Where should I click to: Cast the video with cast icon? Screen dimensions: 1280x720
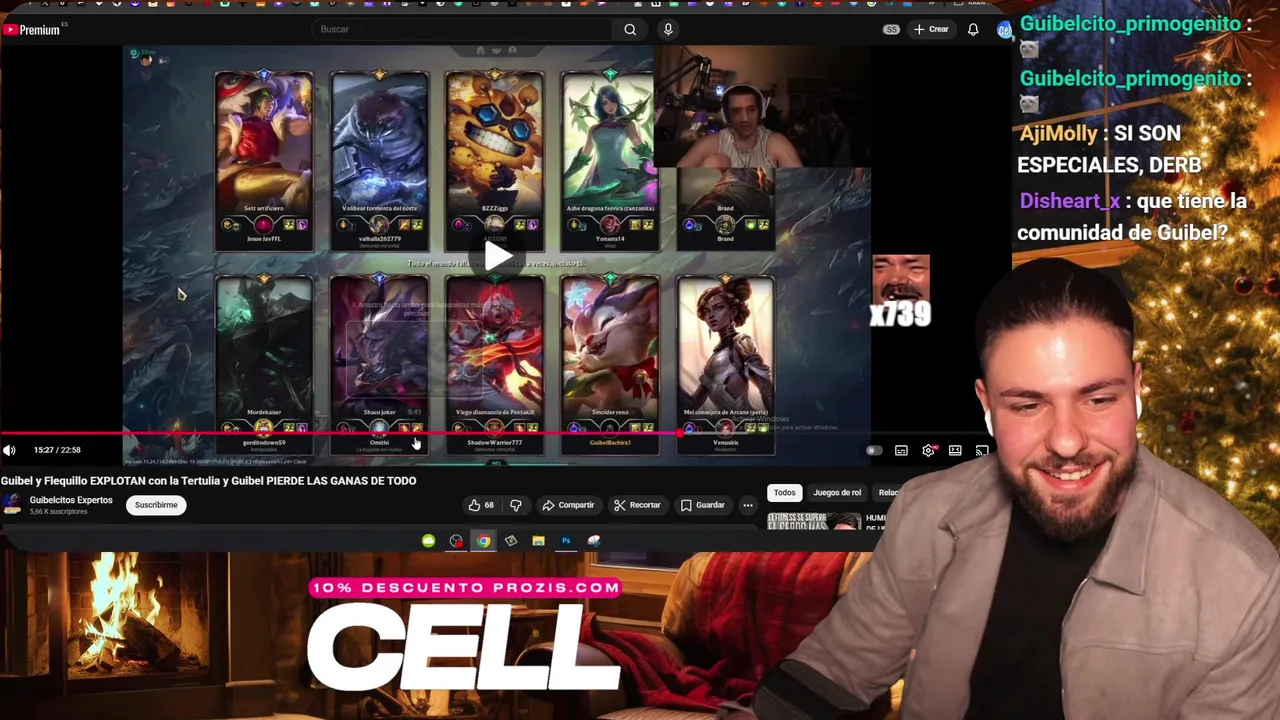coord(982,451)
